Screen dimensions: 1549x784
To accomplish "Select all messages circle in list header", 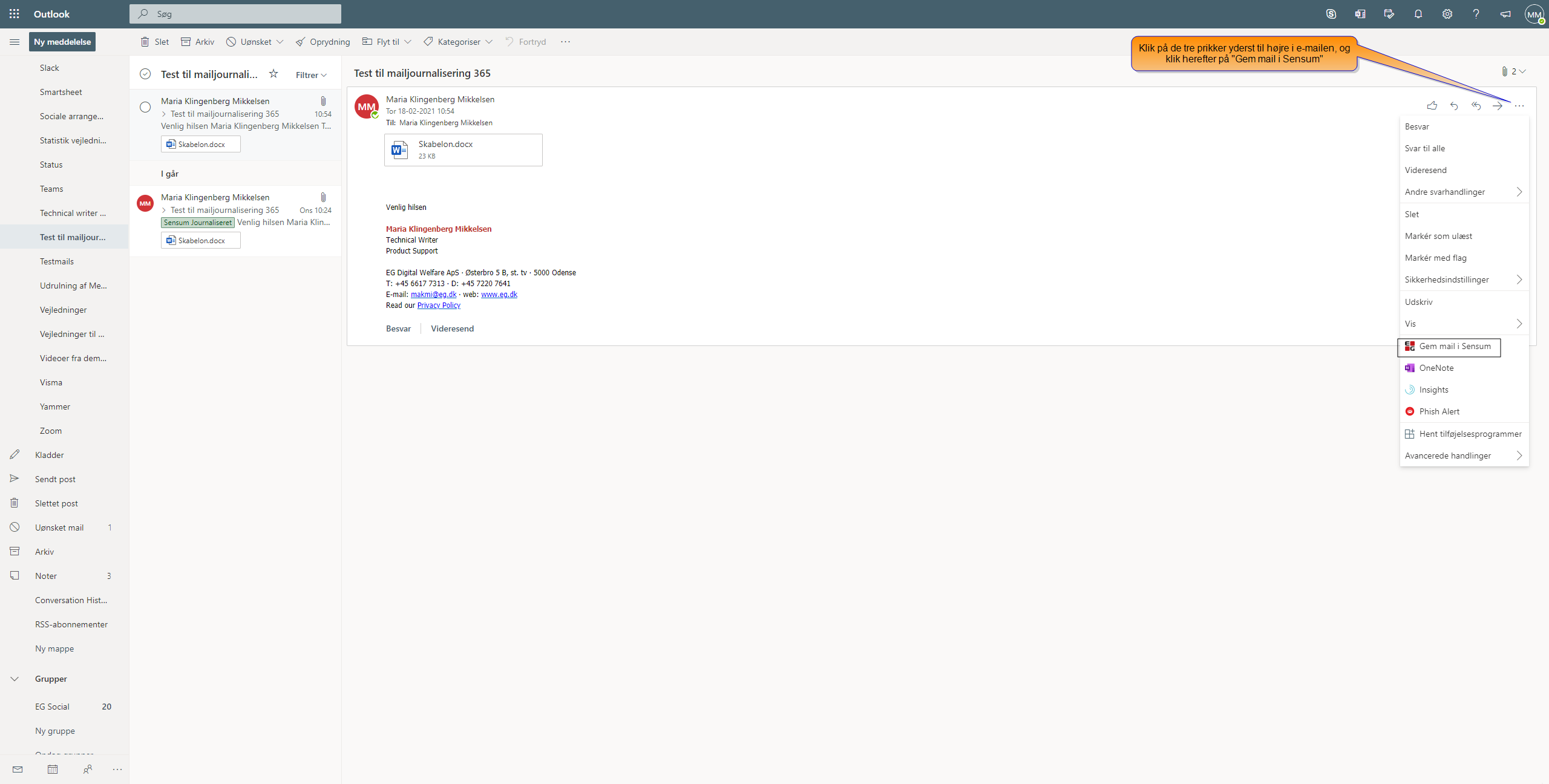I will [x=145, y=74].
